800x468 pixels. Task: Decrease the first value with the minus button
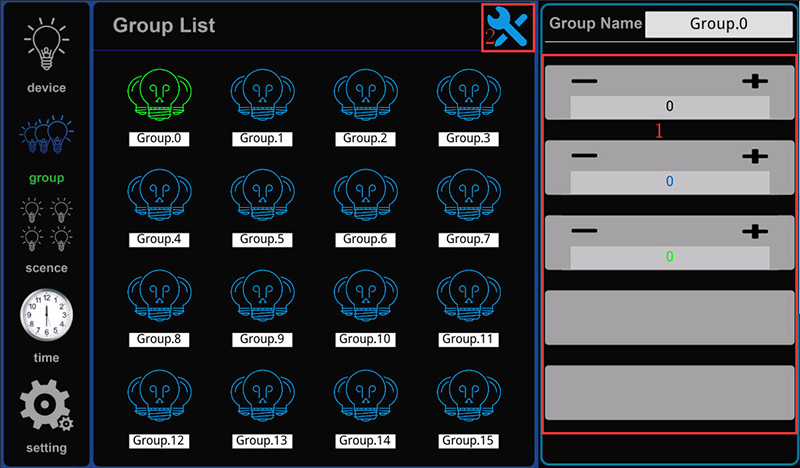[584, 81]
